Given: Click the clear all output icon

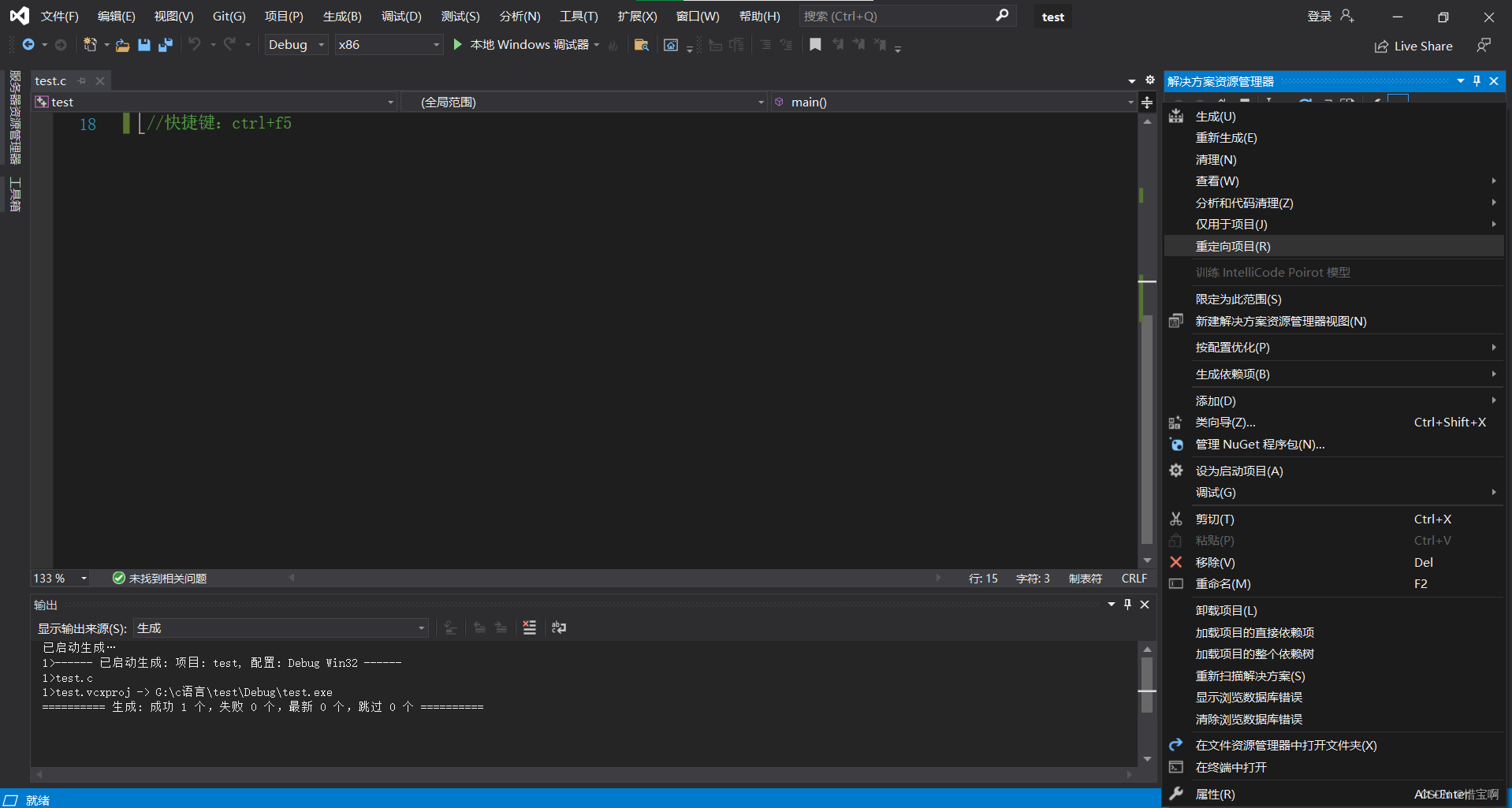Looking at the screenshot, I should (530, 627).
